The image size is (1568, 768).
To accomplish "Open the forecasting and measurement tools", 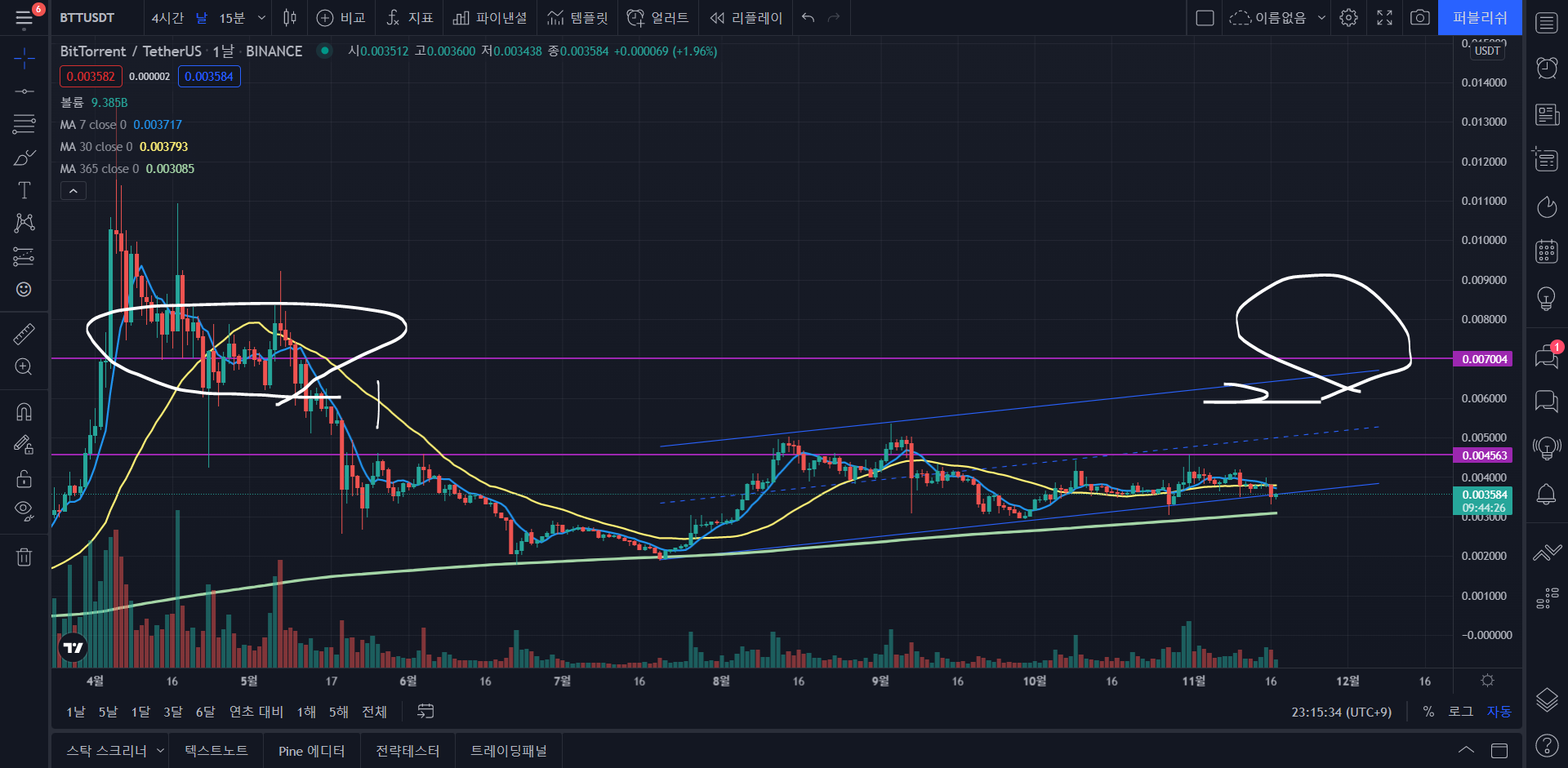I will 24,256.
